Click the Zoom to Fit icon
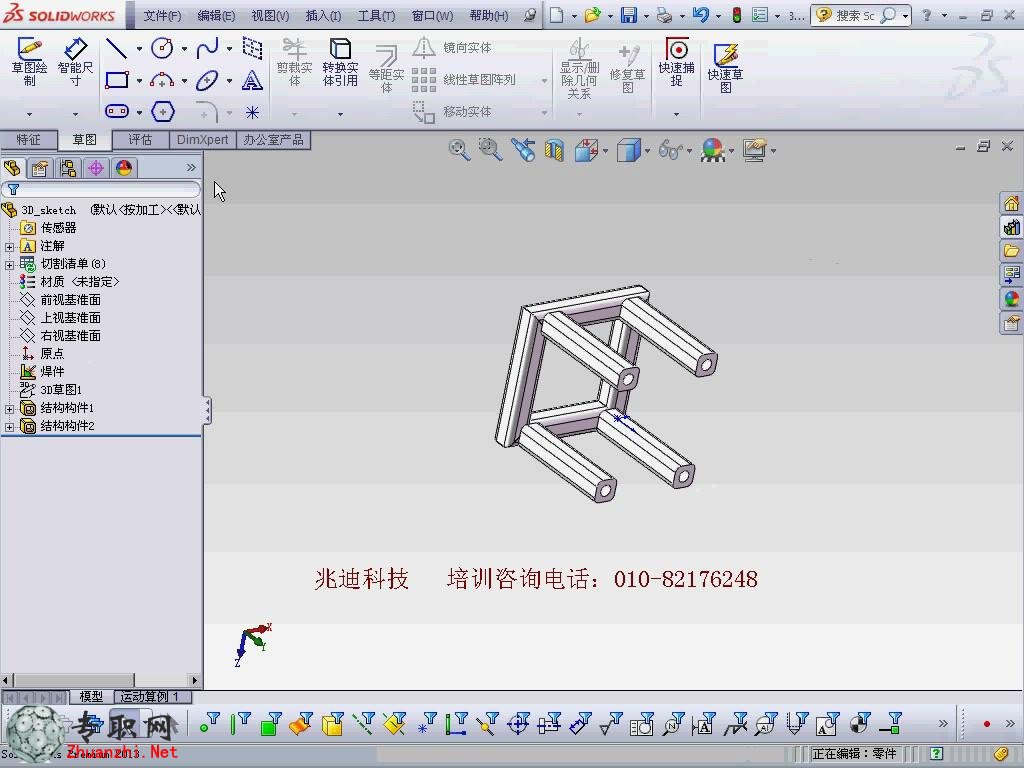The width and height of the screenshot is (1024, 768). (x=459, y=150)
